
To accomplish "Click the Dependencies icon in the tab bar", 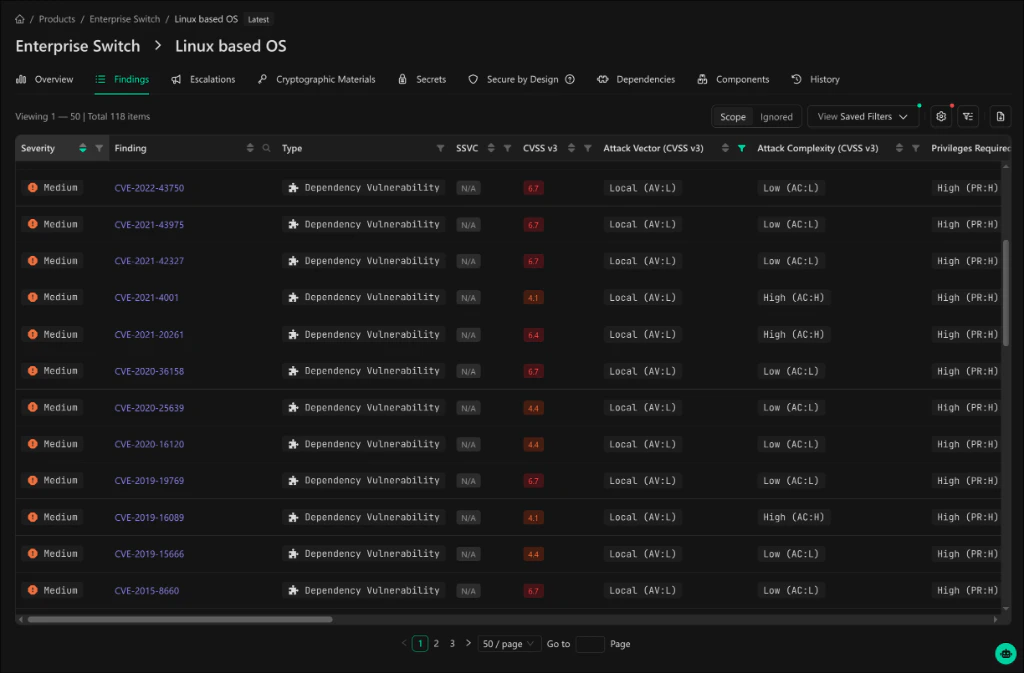I will point(603,79).
